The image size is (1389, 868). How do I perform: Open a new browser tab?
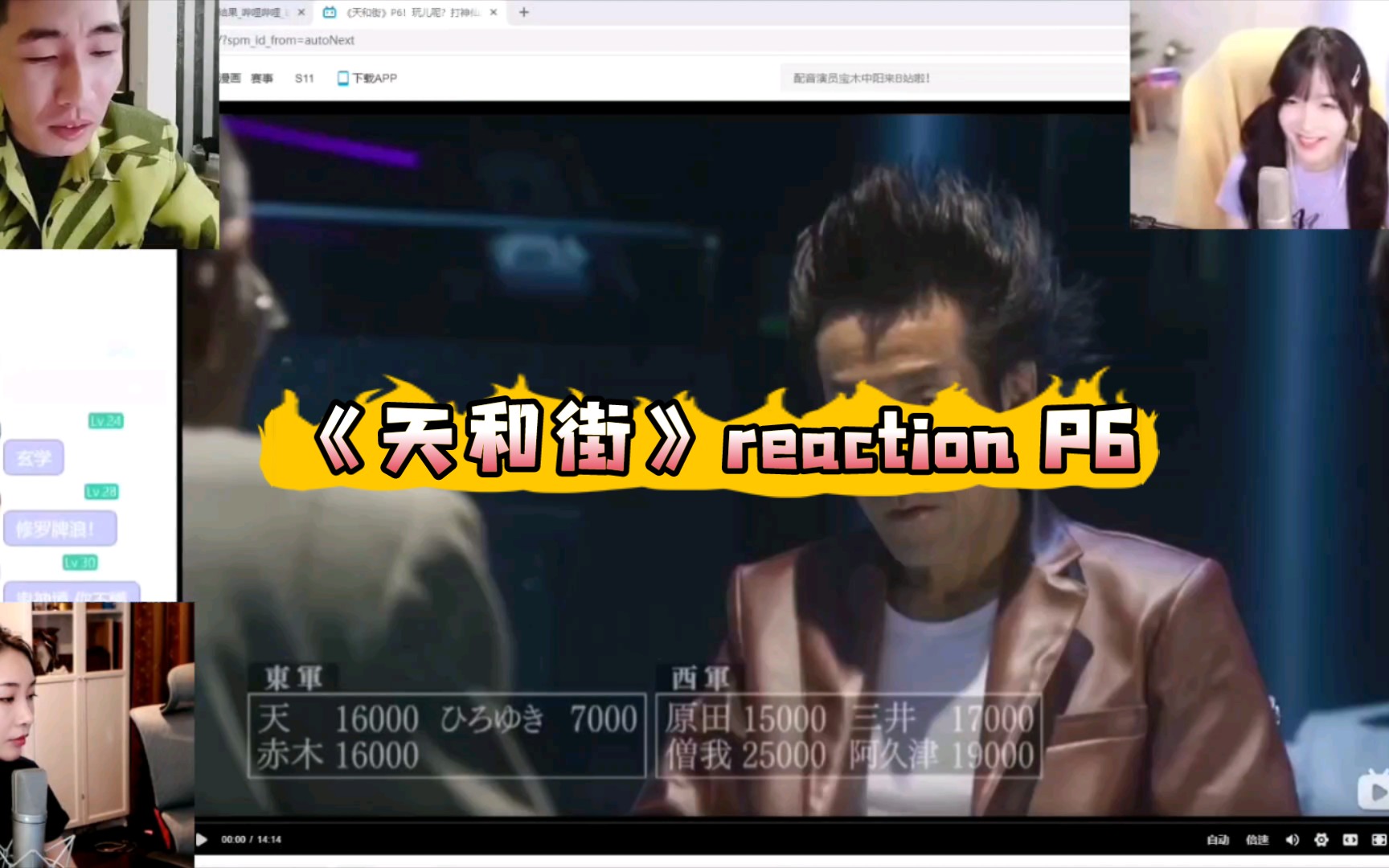coord(524,12)
